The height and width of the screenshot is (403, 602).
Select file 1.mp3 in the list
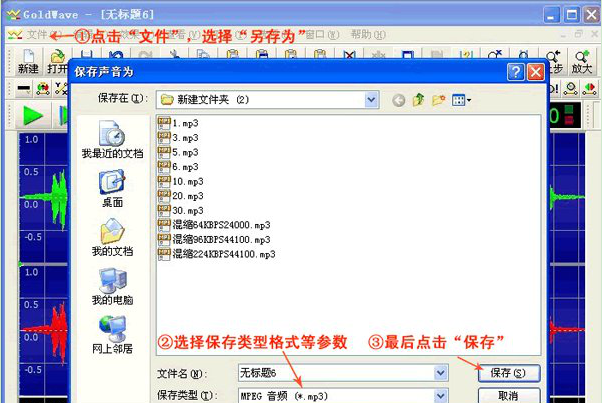tap(178, 123)
